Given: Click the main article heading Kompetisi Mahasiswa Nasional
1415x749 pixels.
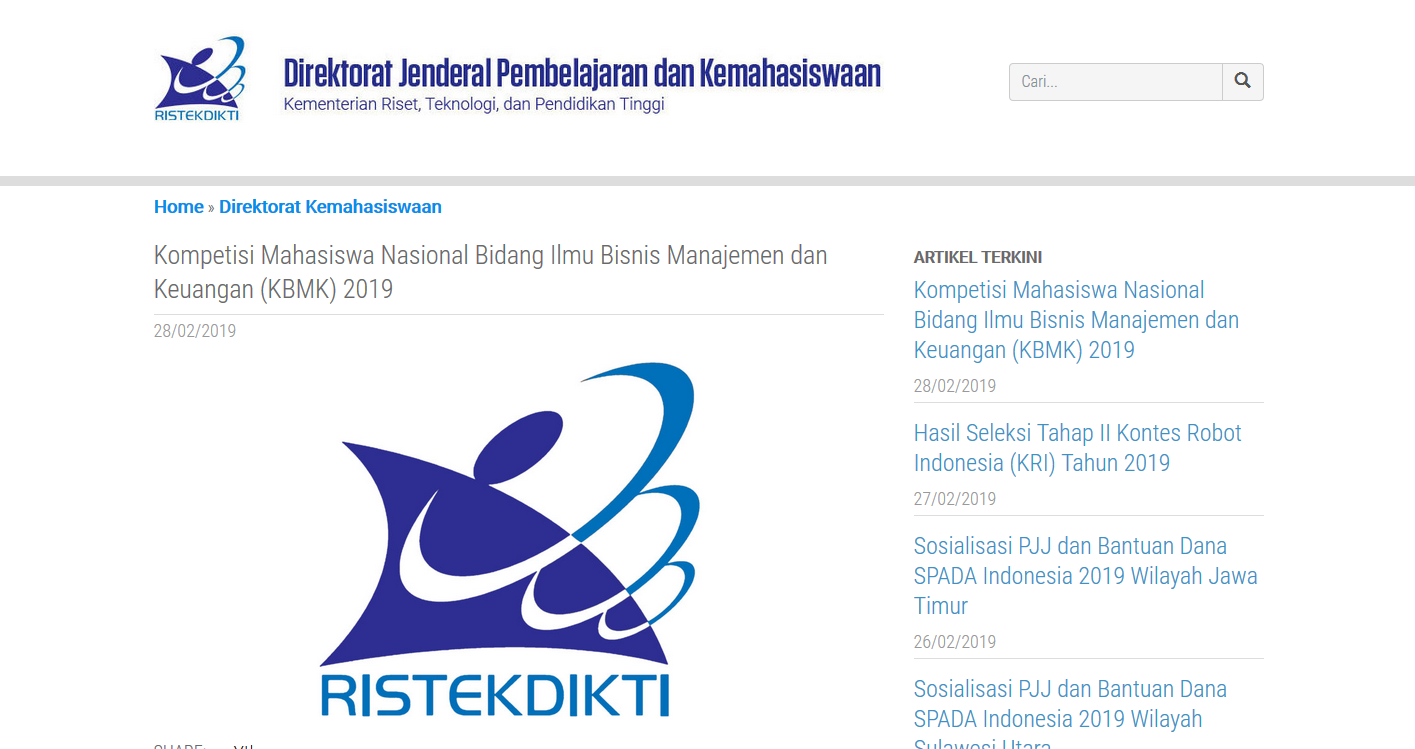Looking at the screenshot, I should click(x=490, y=272).
